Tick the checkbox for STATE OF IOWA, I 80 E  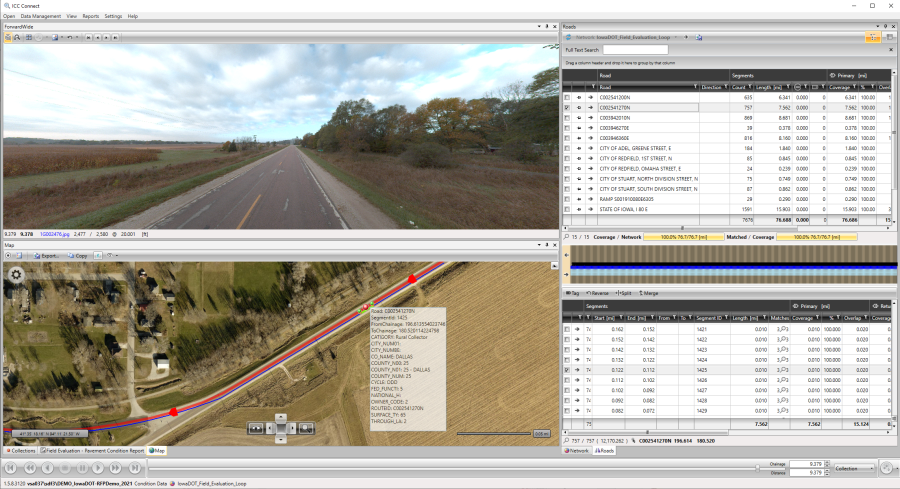[567, 209]
